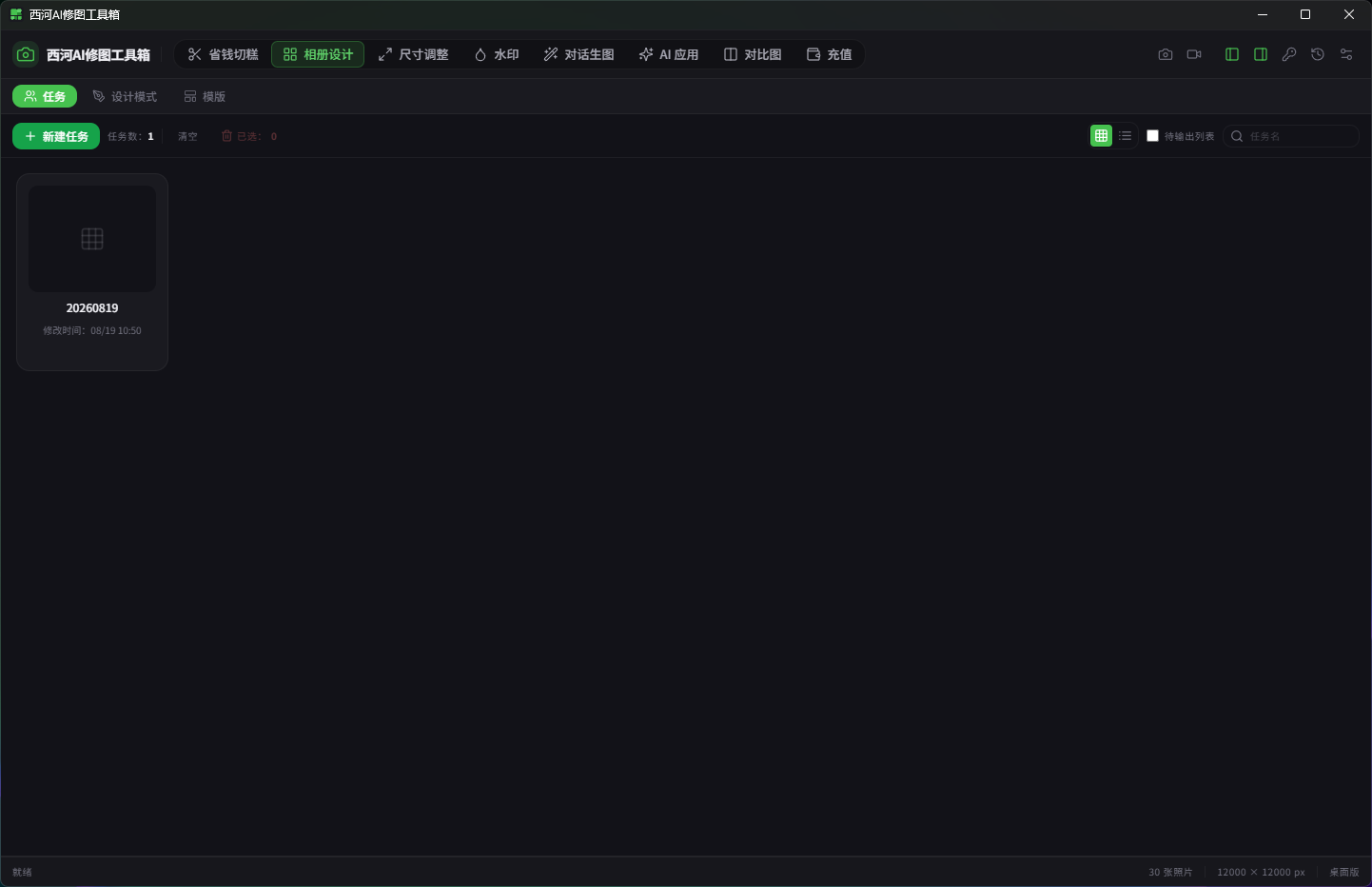Click the 任务数: 1 counter
Viewport: 1372px width, 887px height.
coord(130,136)
